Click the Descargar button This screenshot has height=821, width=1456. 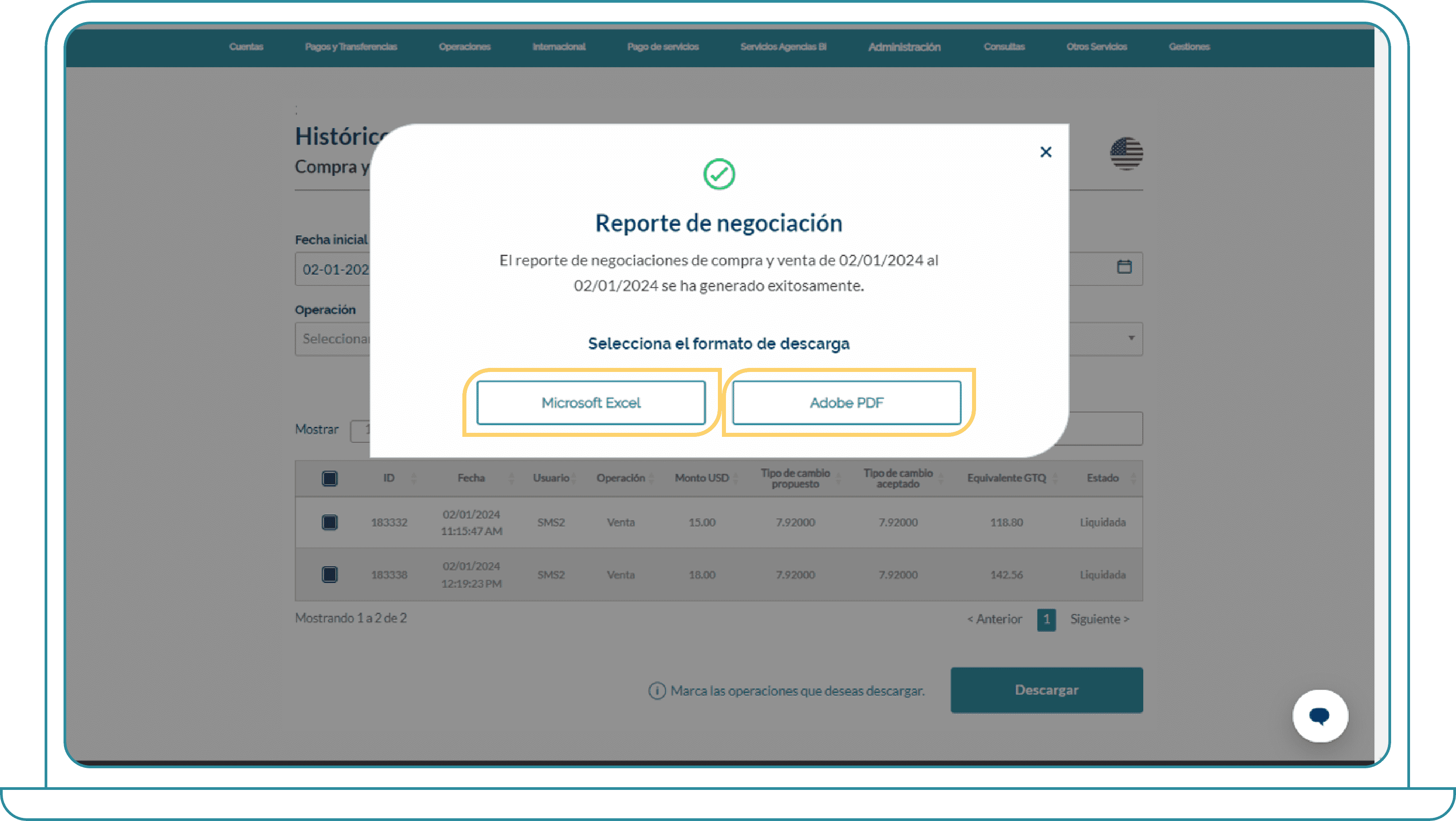pyautogui.click(x=1047, y=690)
